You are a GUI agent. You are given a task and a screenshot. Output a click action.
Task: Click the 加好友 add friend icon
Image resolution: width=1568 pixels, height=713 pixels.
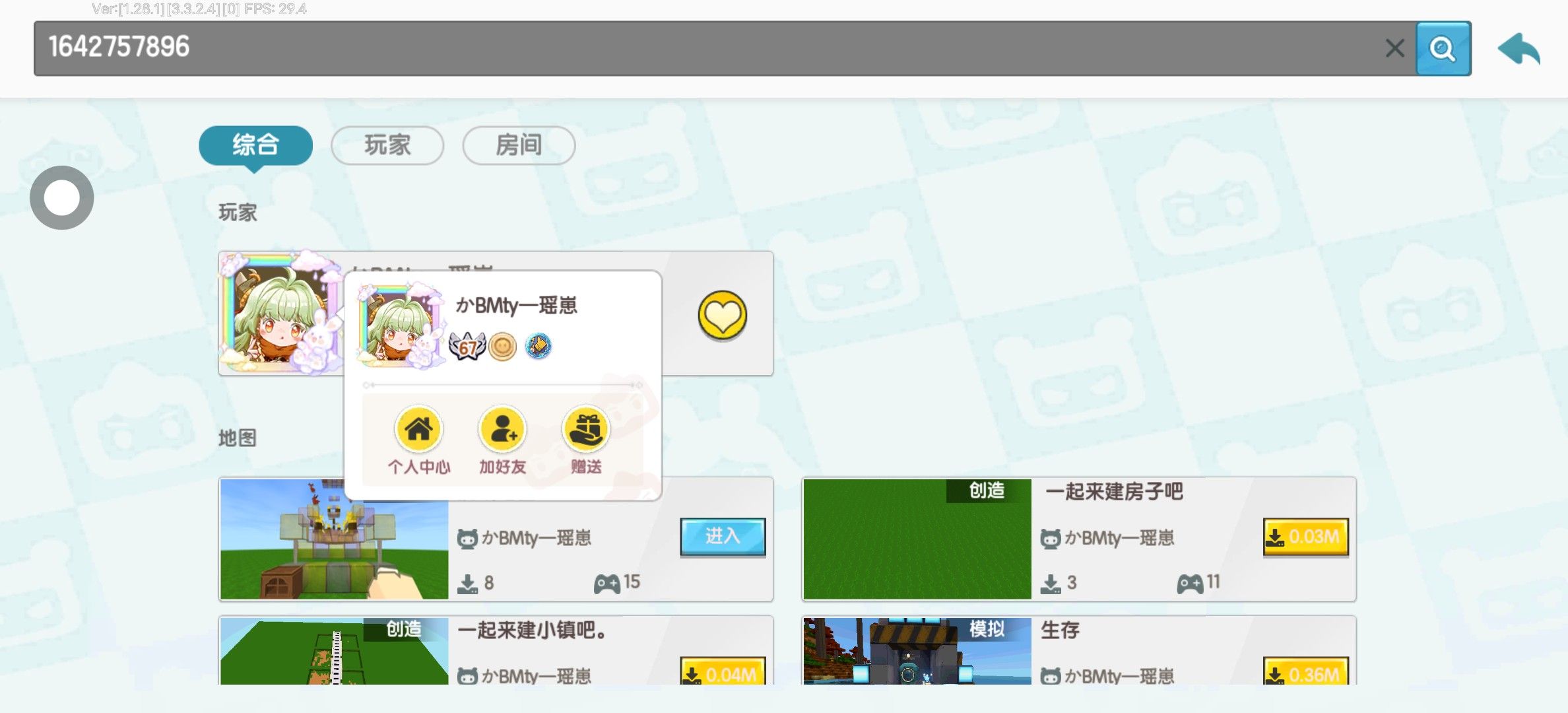click(502, 430)
